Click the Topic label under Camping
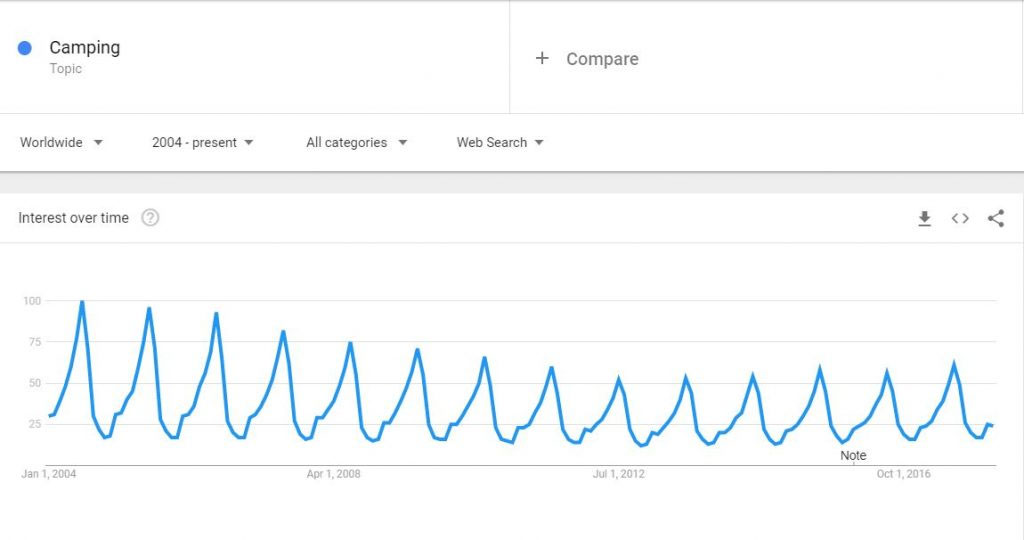1024x540 pixels. [x=65, y=69]
